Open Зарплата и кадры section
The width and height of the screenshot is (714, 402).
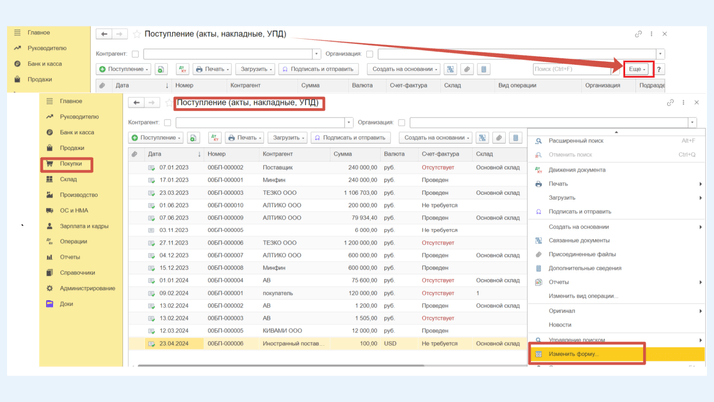pos(84,226)
